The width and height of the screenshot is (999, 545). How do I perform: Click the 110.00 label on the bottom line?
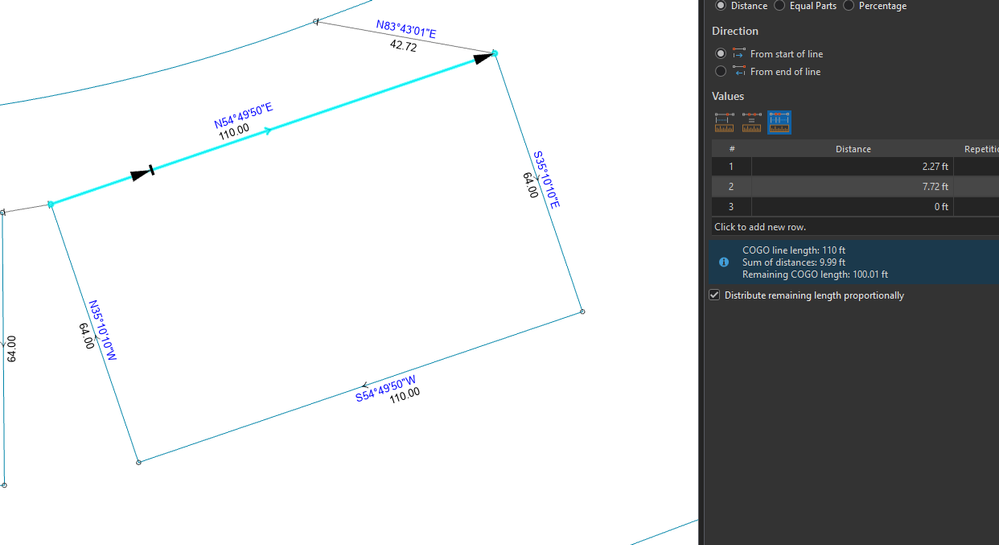coord(405,395)
